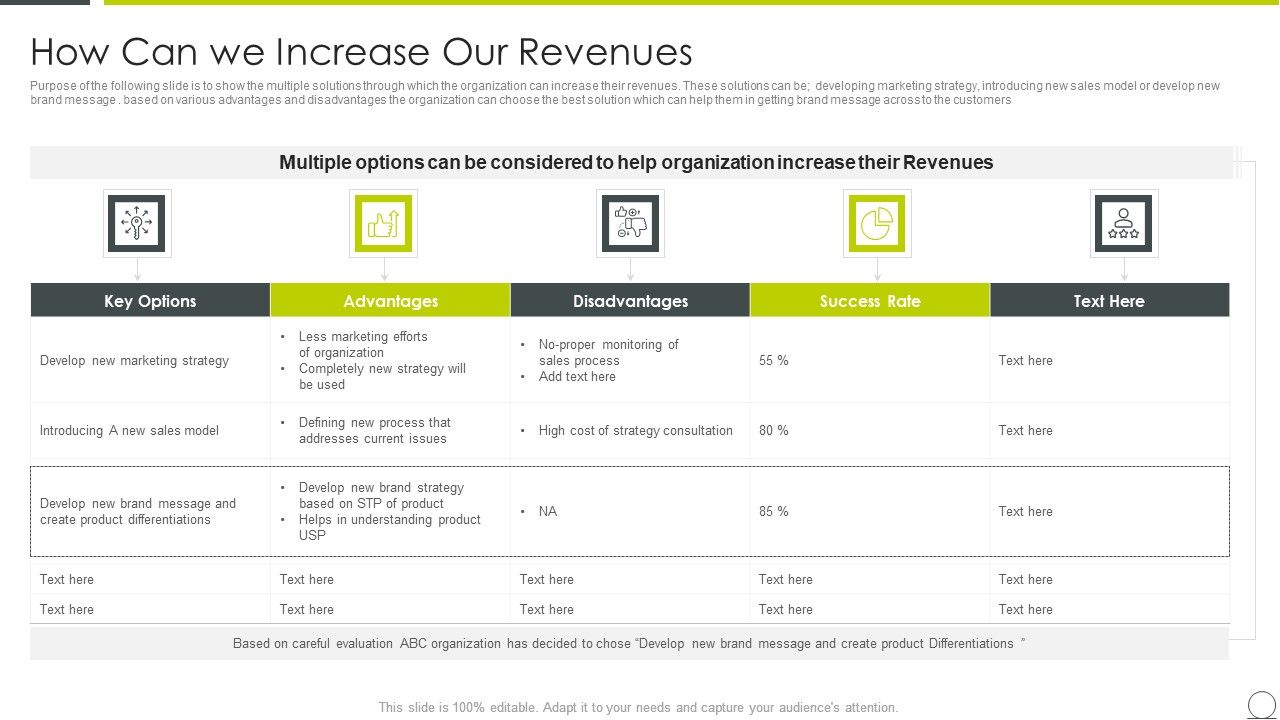Click the 55 % success rate value
This screenshot has height=720, width=1280.
pyautogui.click(x=774, y=361)
